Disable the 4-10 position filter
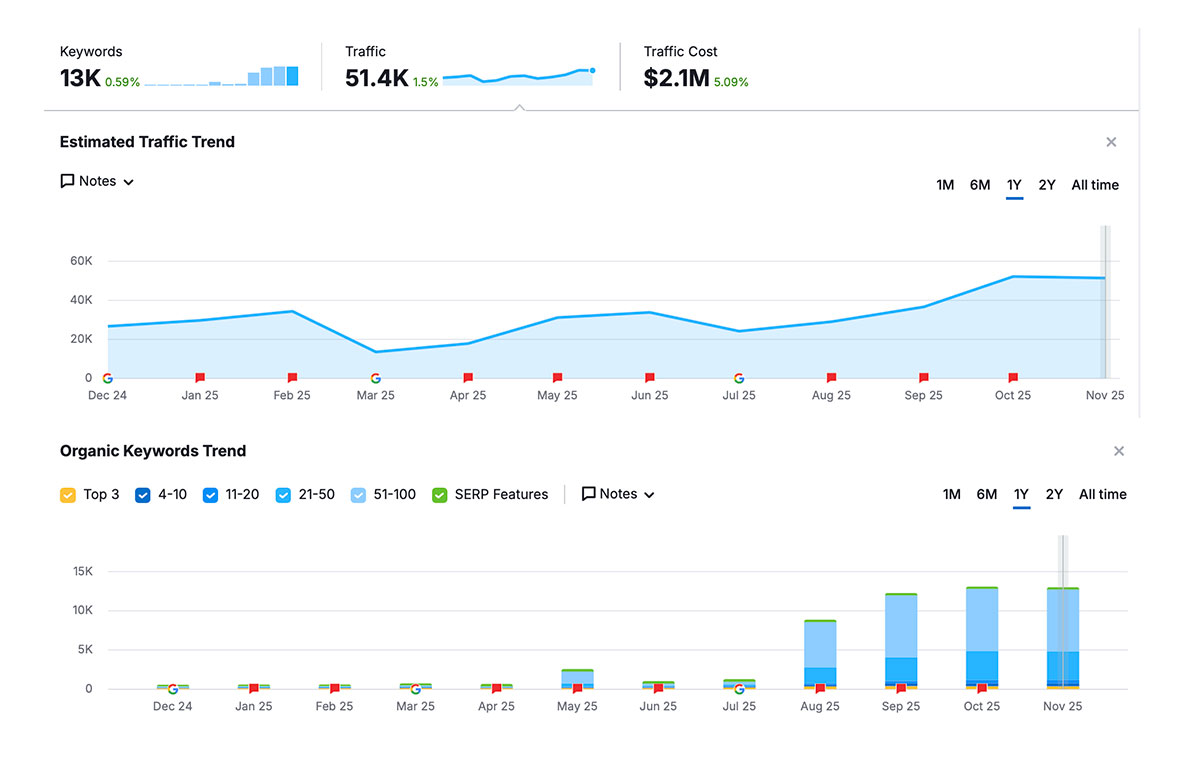The image size is (1186, 763). pyautogui.click(x=143, y=494)
